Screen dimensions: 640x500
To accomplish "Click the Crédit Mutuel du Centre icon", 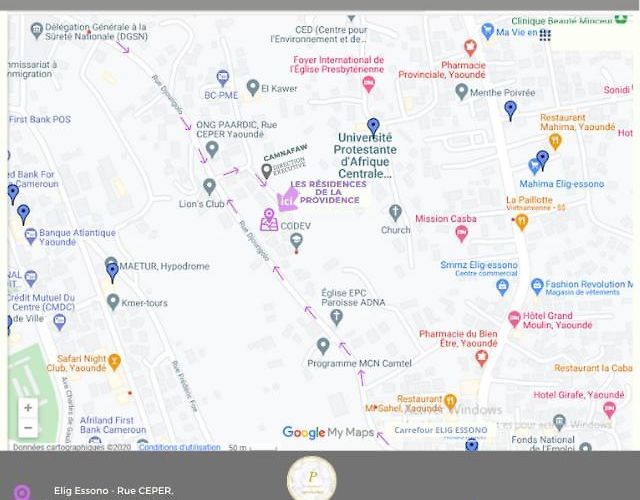I will (60, 322).
